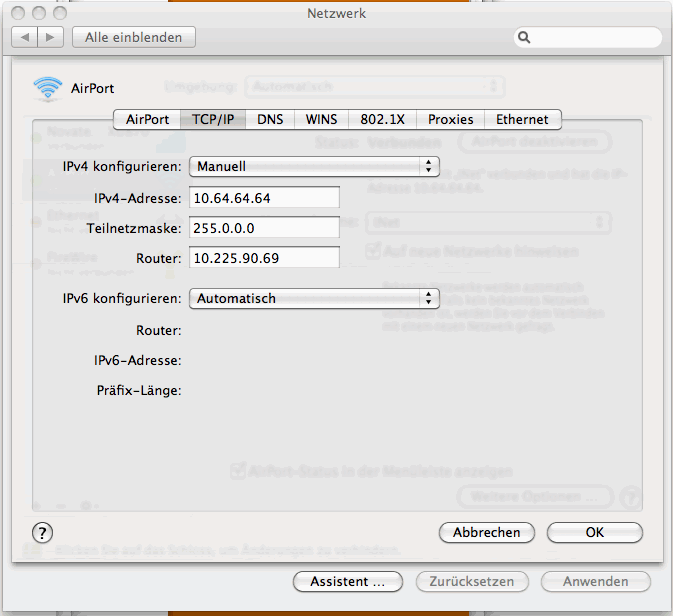Focus the Router address field
Image resolution: width=673 pixels, height=616 pixels.
pyautogui.click(x=264, y=258)
